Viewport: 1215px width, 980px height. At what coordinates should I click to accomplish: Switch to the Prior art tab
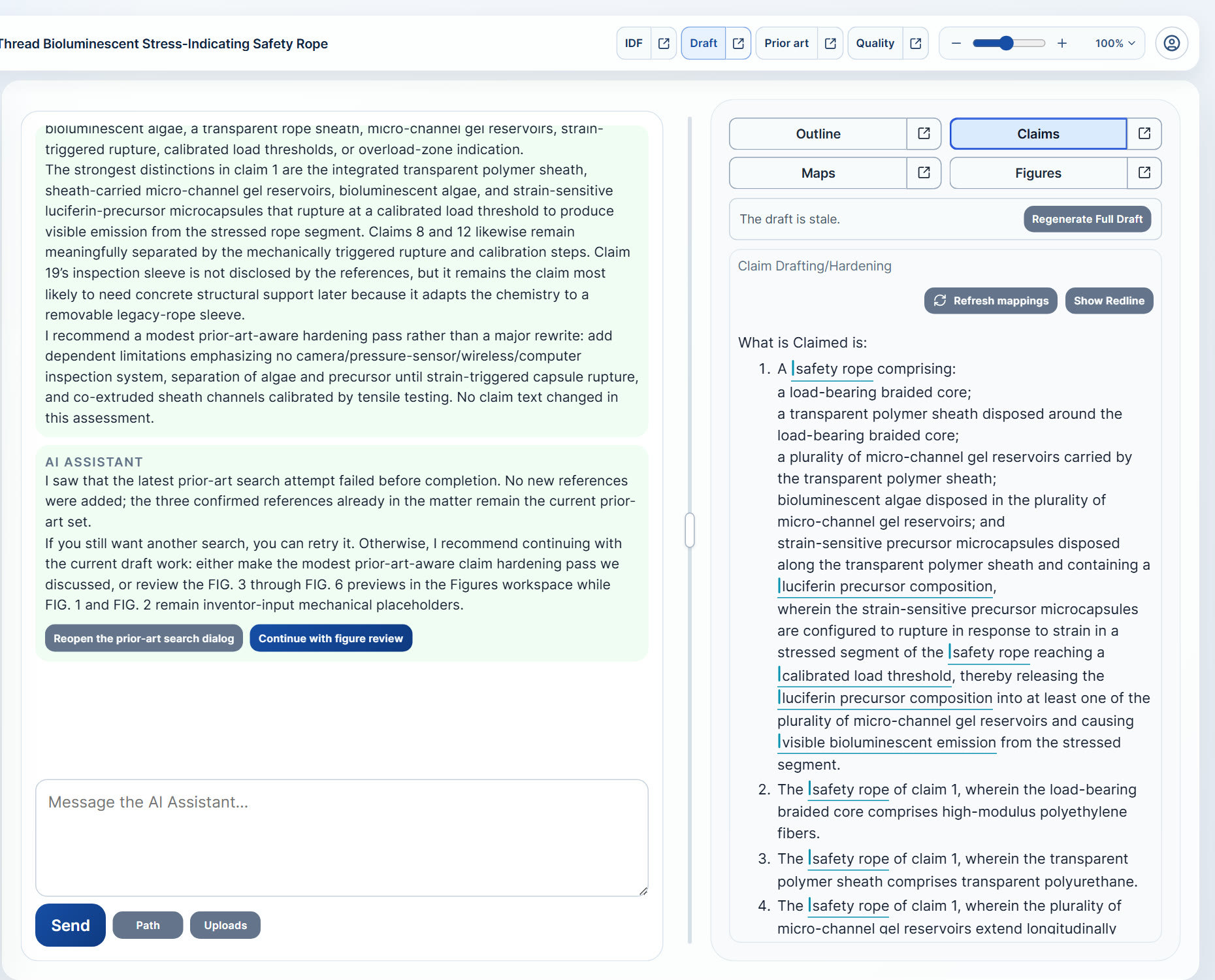click(x=786, y=43)
